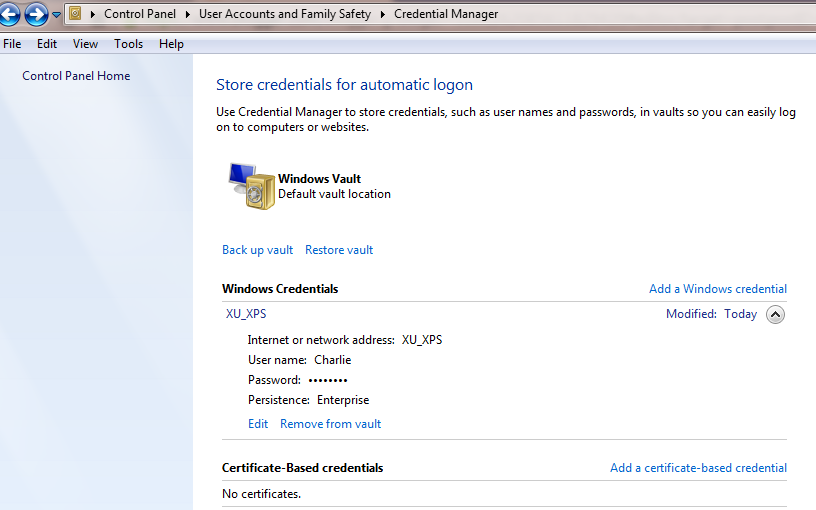The height and width of the screenshot is (510, 816).
Task: Click Add a Windows credential
Action: (x=718, y=289)
